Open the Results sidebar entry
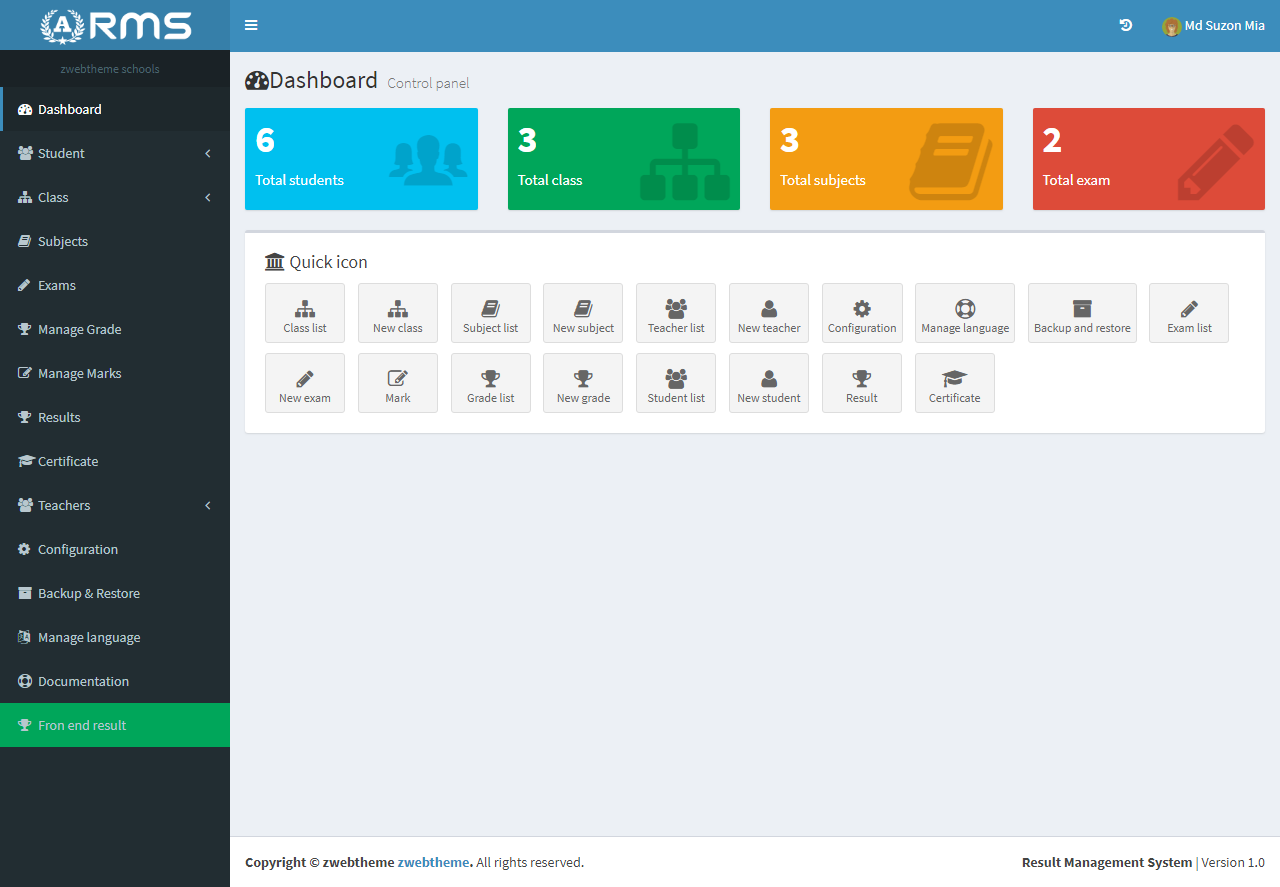The image size is (1280, 887). pyautogui.click(x=62, y=417)
